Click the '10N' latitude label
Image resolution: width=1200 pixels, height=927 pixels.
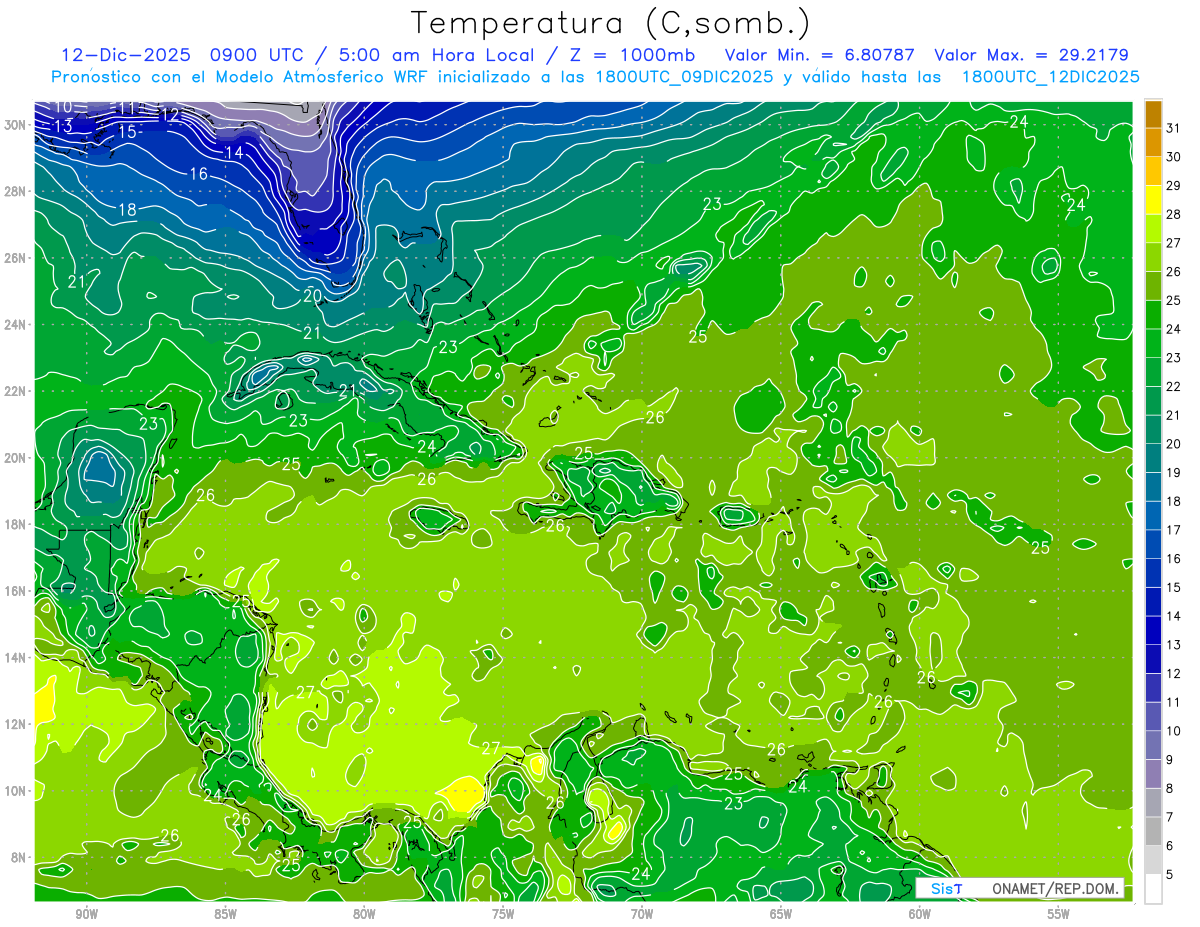coord(16,790)
